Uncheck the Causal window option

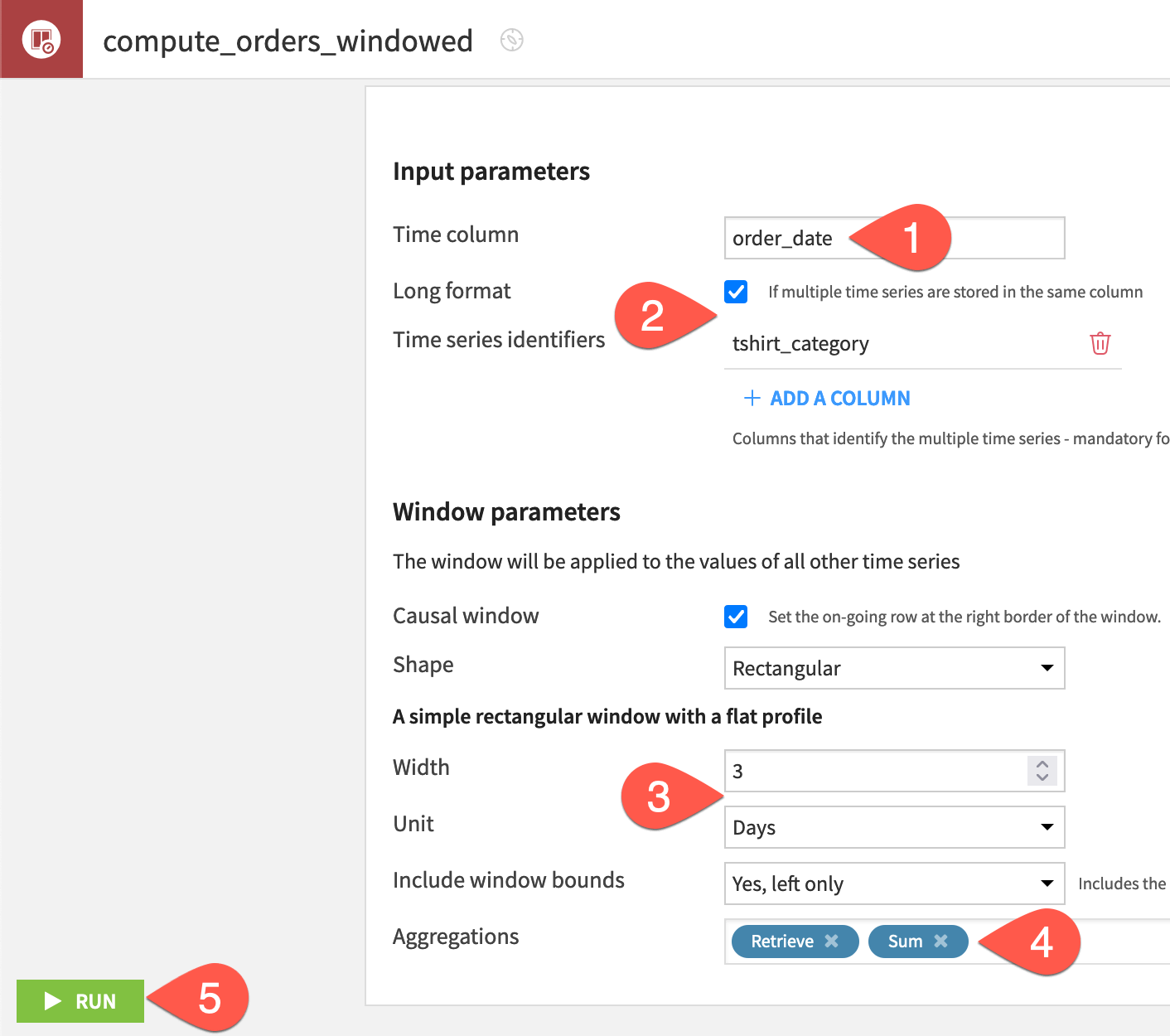point(736,617)
